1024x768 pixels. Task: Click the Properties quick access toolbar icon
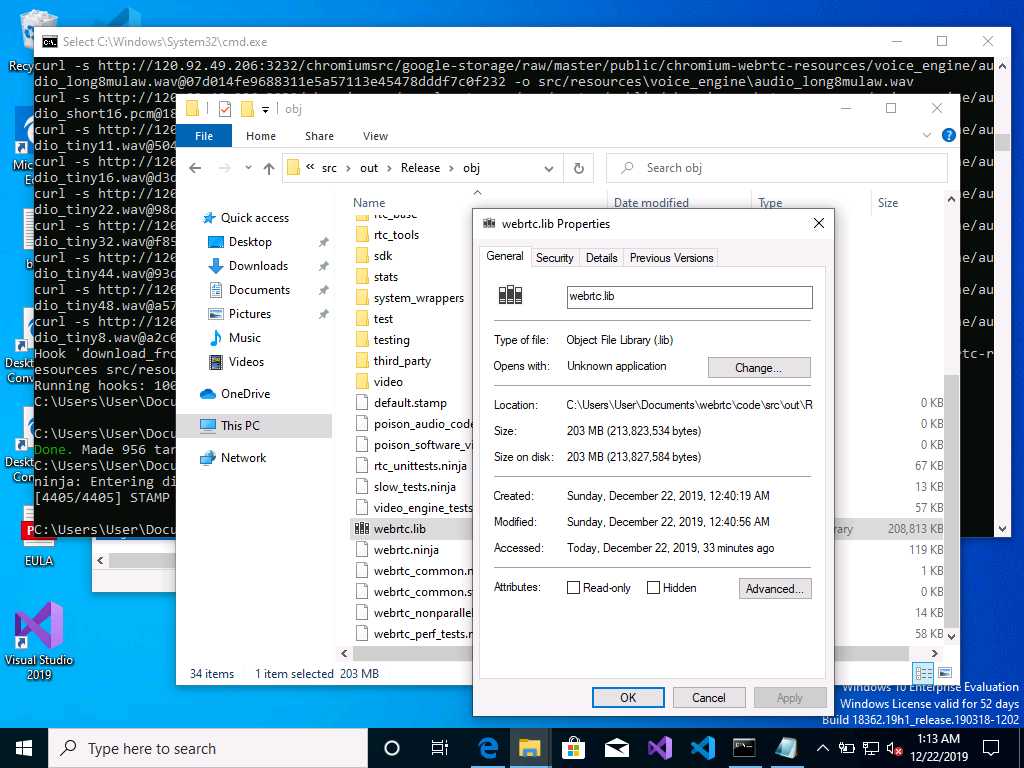coord(225,109)
